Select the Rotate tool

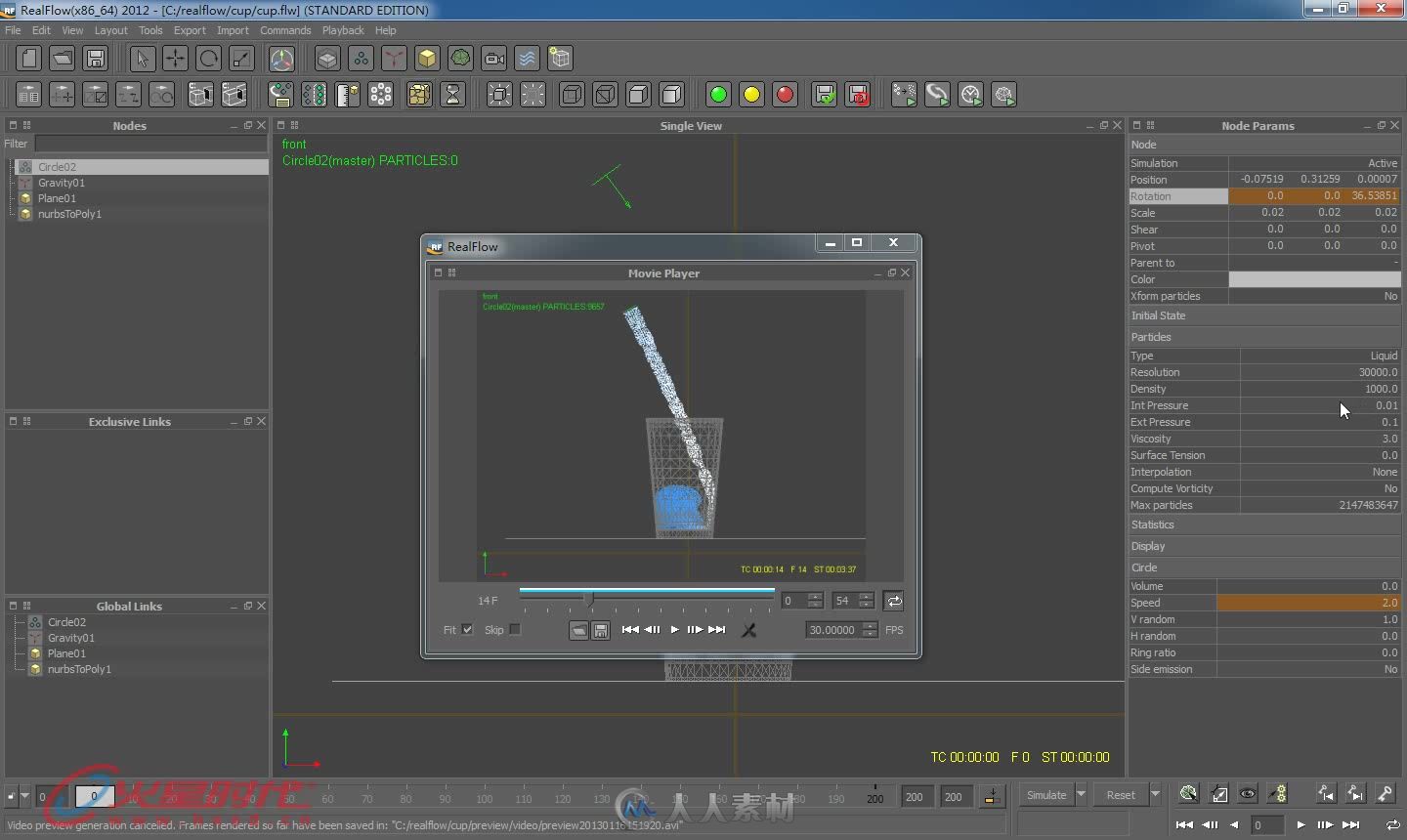208,59
